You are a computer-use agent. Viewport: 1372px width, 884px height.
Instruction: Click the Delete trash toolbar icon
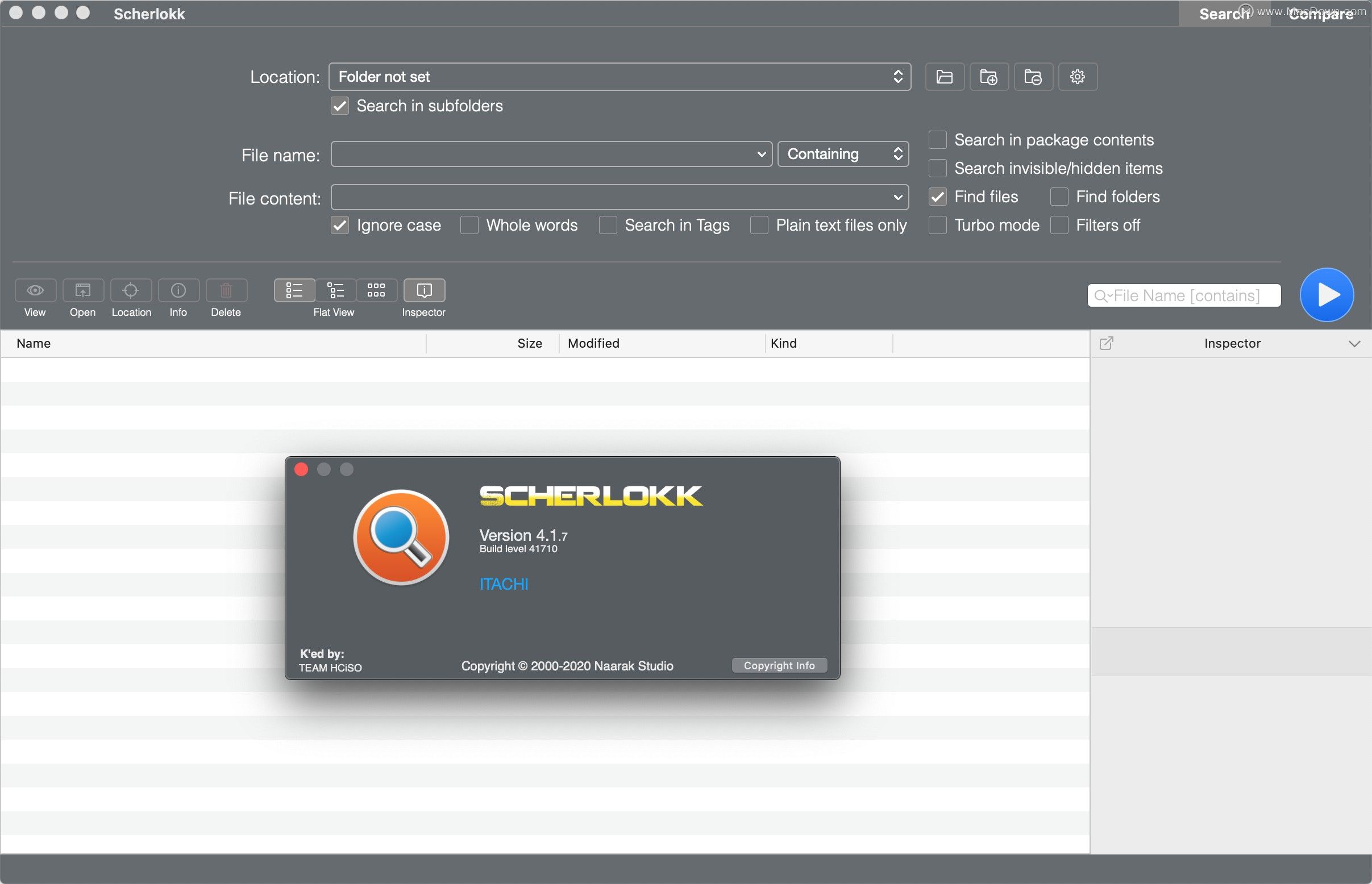226,290
